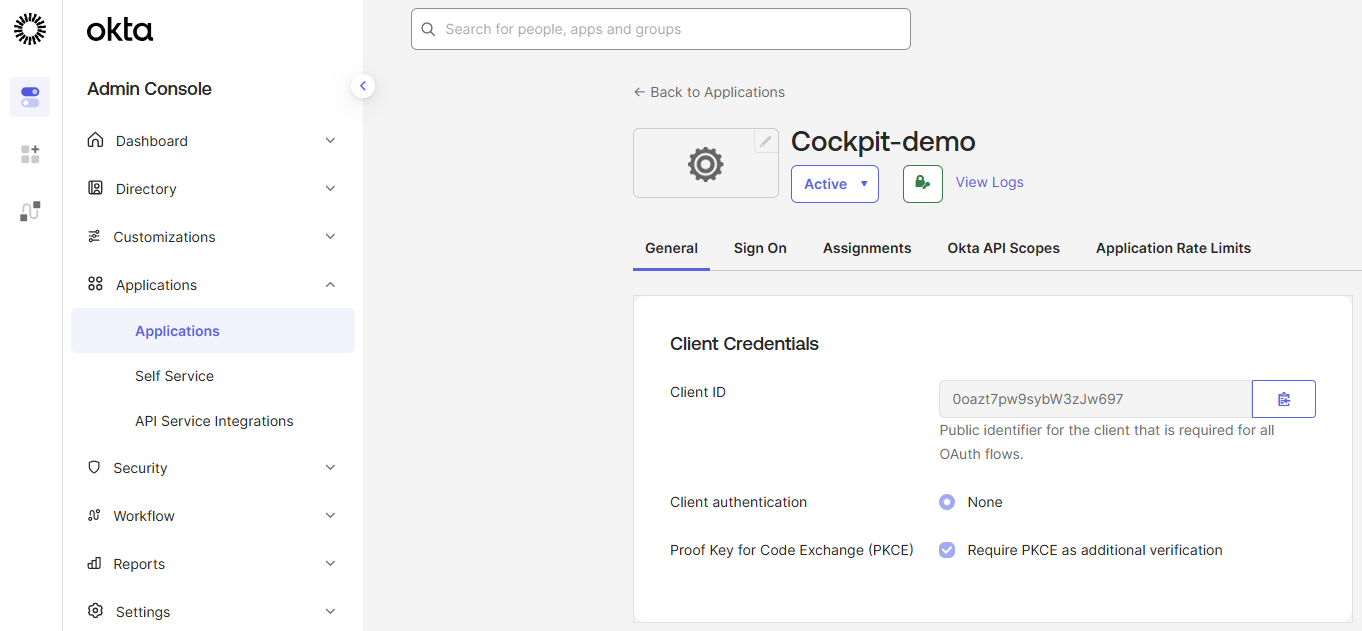Screen dimensions: 1362x631
Task: Click the Cockpit-demo gear logo thumbnail
Action: point(705,163)
